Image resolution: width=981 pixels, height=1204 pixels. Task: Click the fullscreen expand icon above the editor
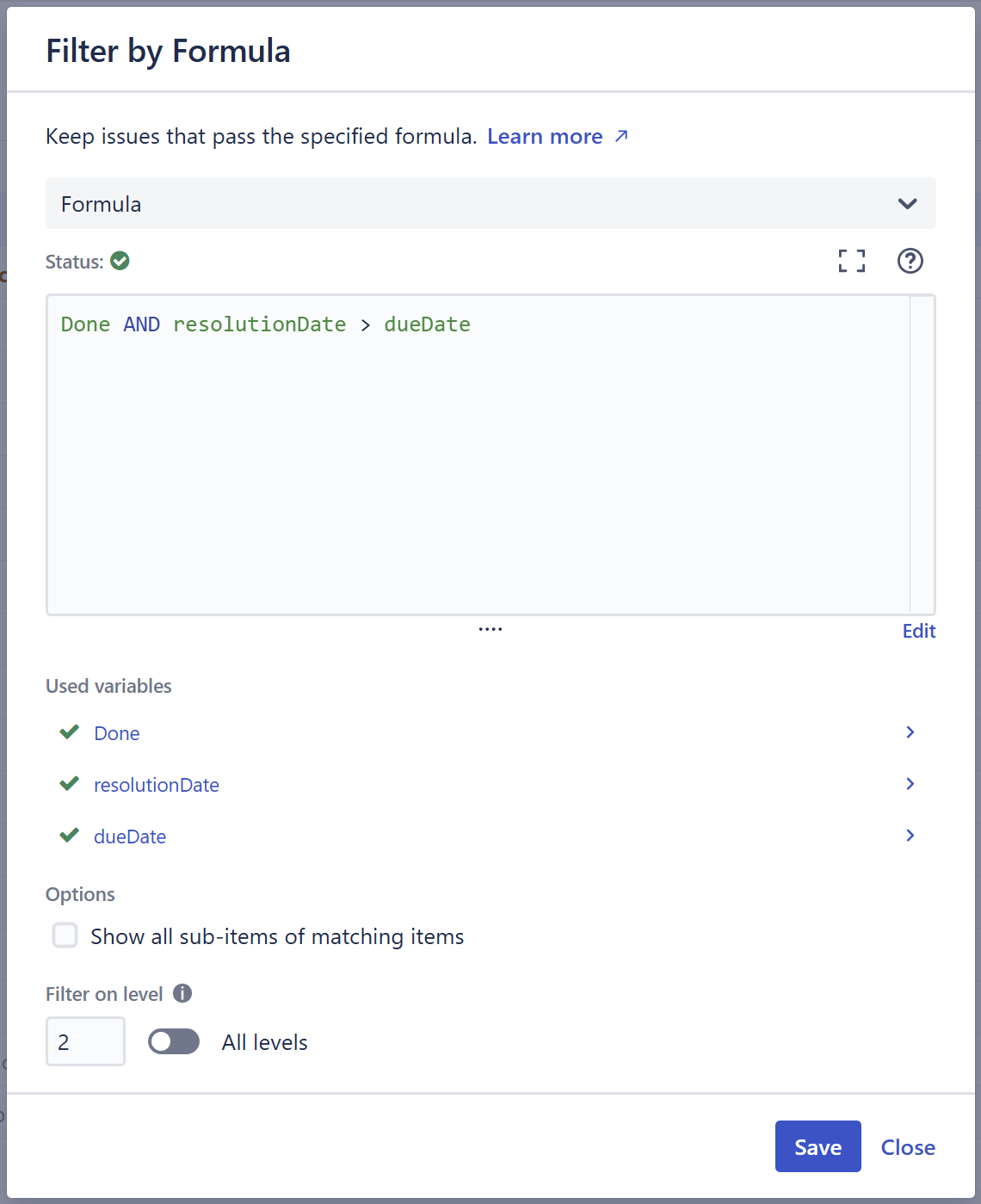(851, 261)
